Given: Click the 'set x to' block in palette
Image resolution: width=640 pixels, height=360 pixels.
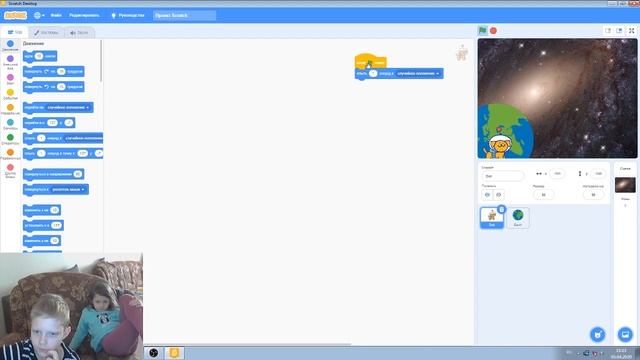Looking at the screenshot, I should (43, 225).
